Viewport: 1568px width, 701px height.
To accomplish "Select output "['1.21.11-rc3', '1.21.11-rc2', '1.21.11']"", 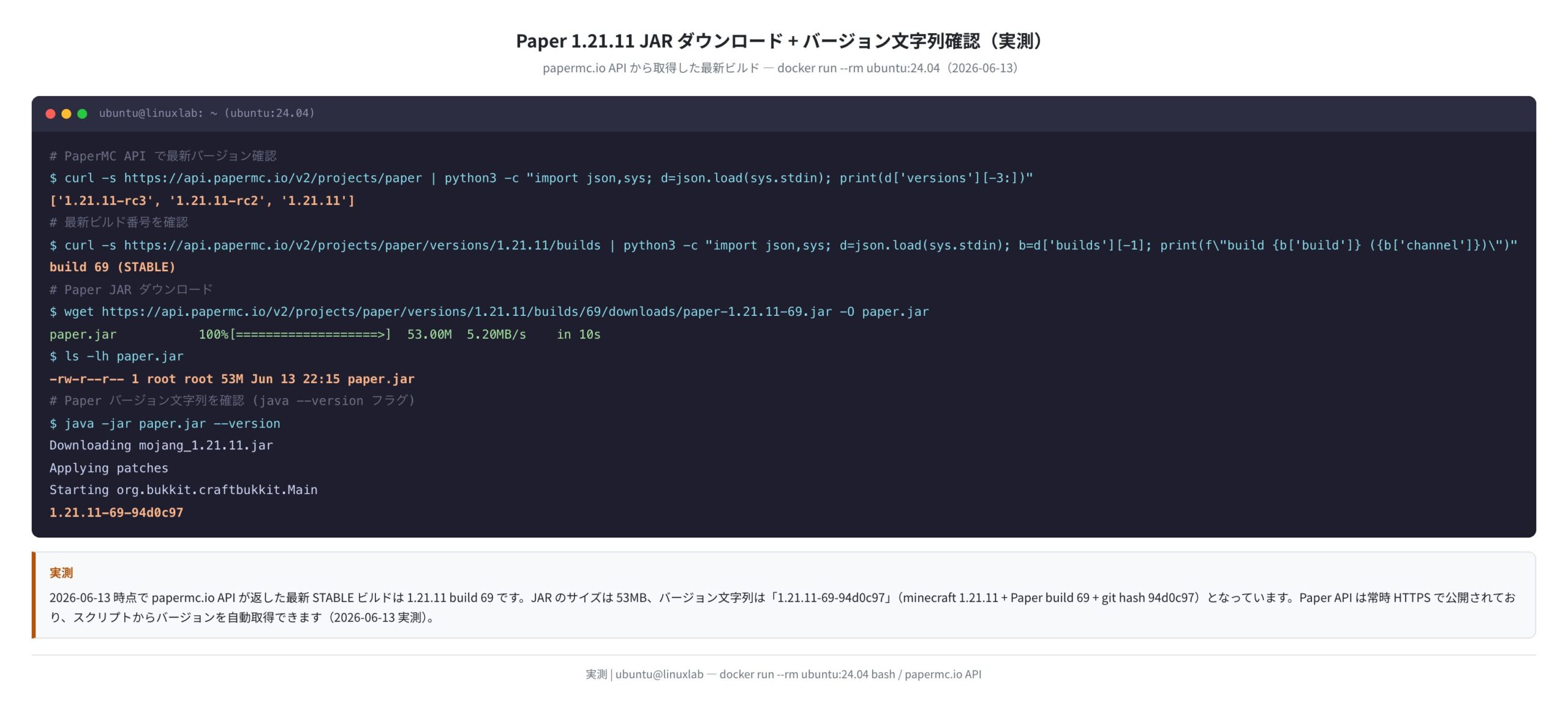I will pyautogui.click(x=202, y=201).
